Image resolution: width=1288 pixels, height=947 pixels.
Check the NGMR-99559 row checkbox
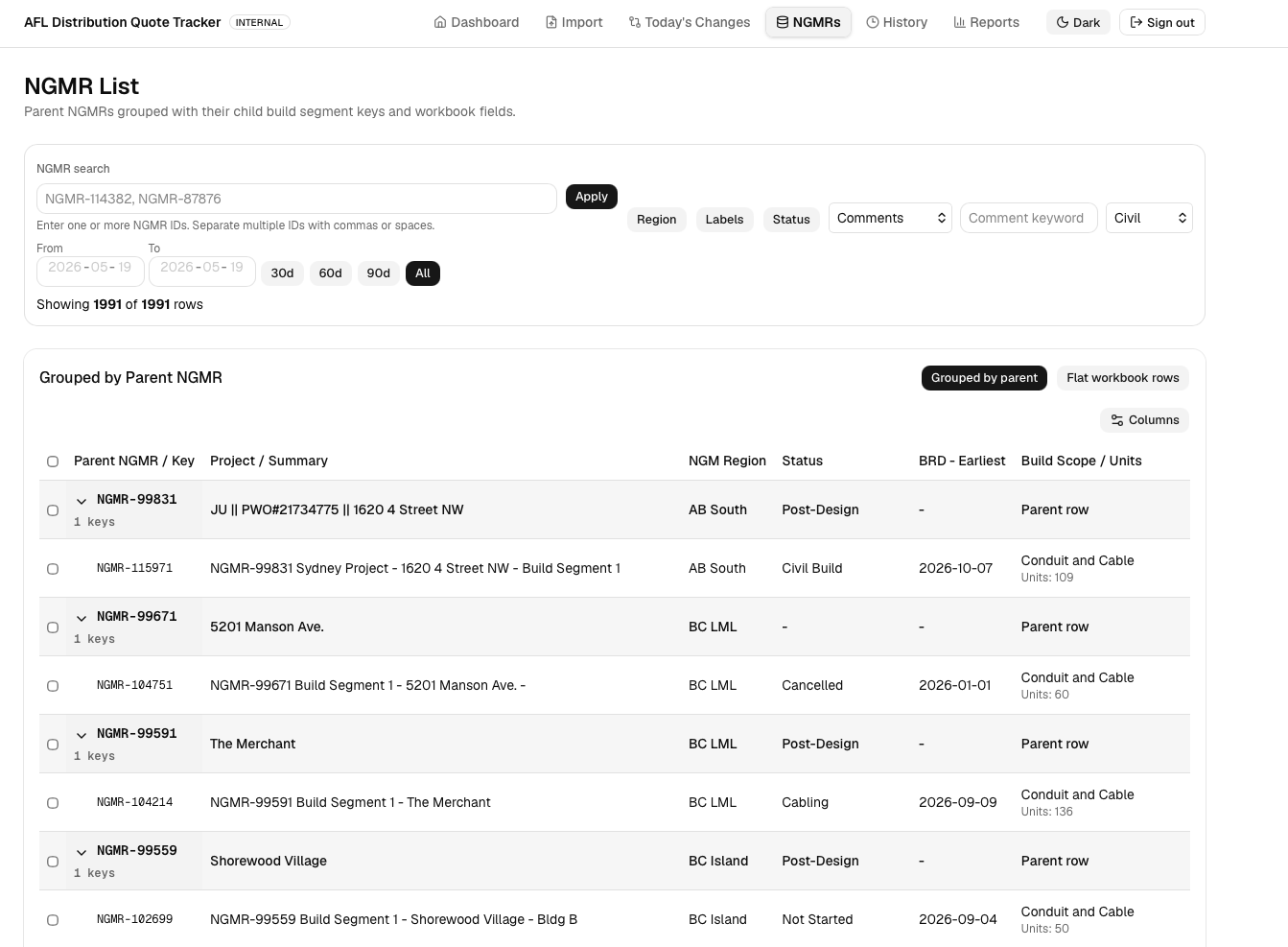[53, 862]
